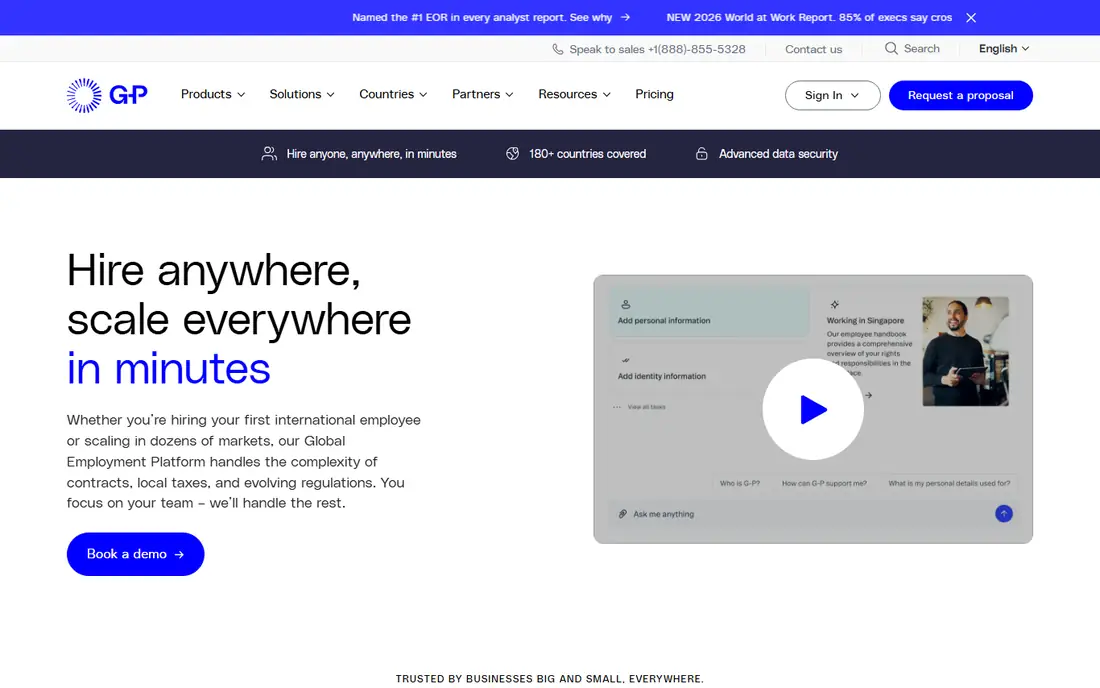The image size is (1100, 688).
Task: Click the 'Ask me anything' text
Action: 663,514
